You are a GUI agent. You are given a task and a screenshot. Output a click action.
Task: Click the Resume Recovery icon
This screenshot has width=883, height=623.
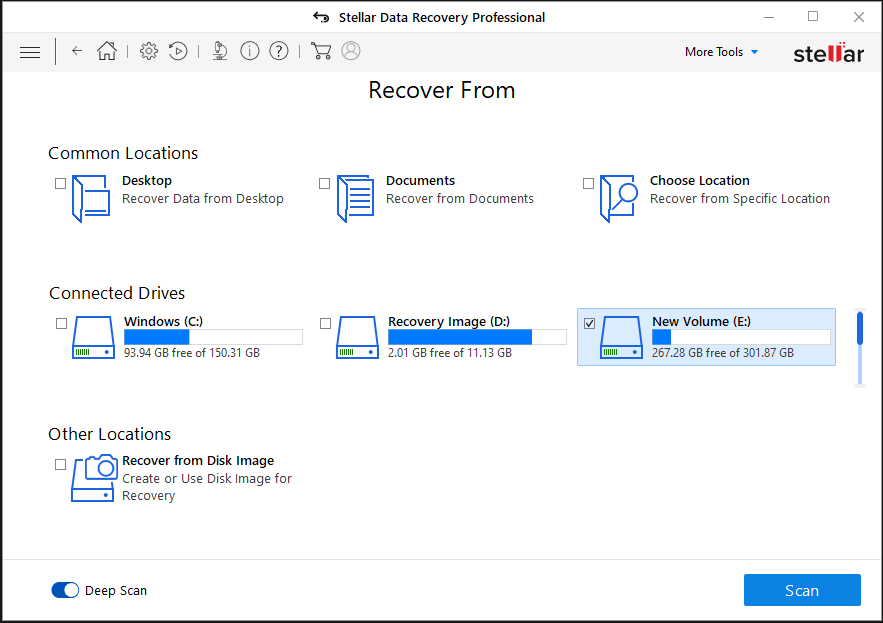tap(178, 51)
